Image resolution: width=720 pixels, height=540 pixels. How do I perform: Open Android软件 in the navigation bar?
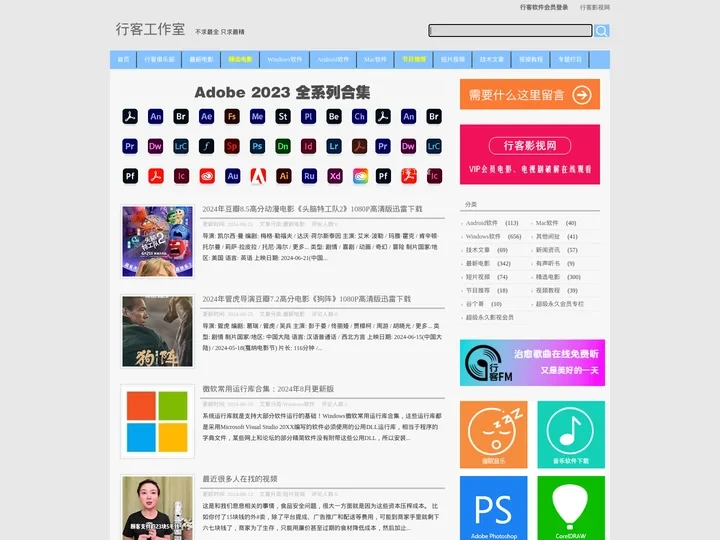tap(333, 60)
